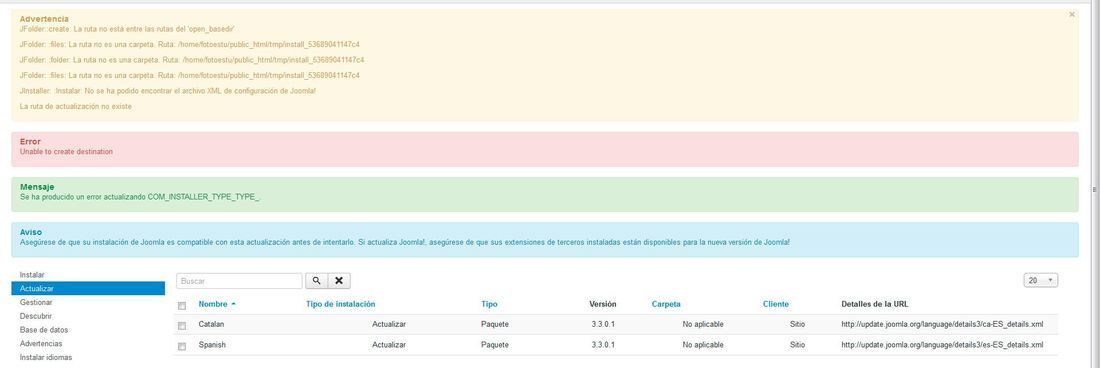Sort by the Tipo column header
The image size is (1100, 368).
tap(489, 304)
